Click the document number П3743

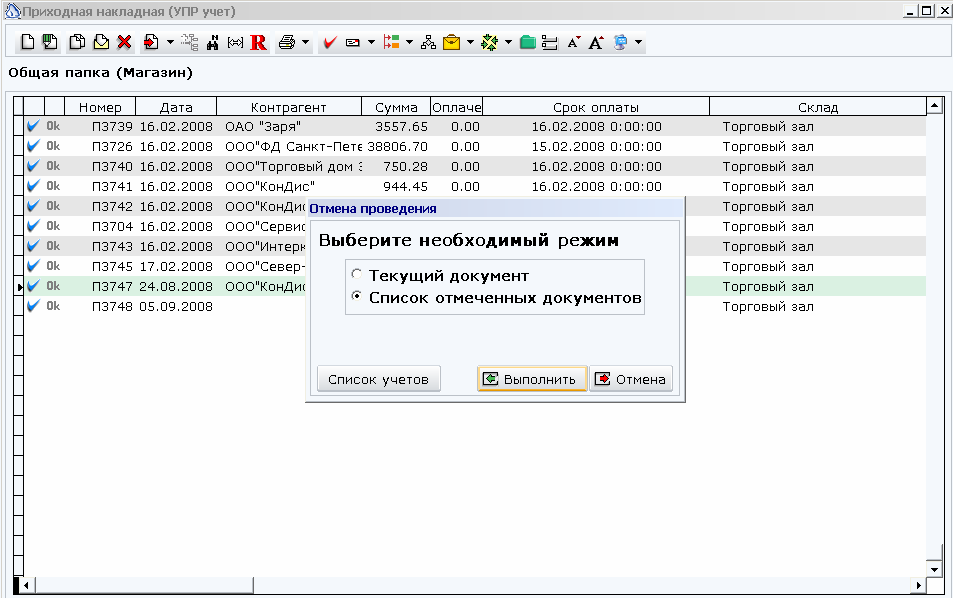point(112,246)
